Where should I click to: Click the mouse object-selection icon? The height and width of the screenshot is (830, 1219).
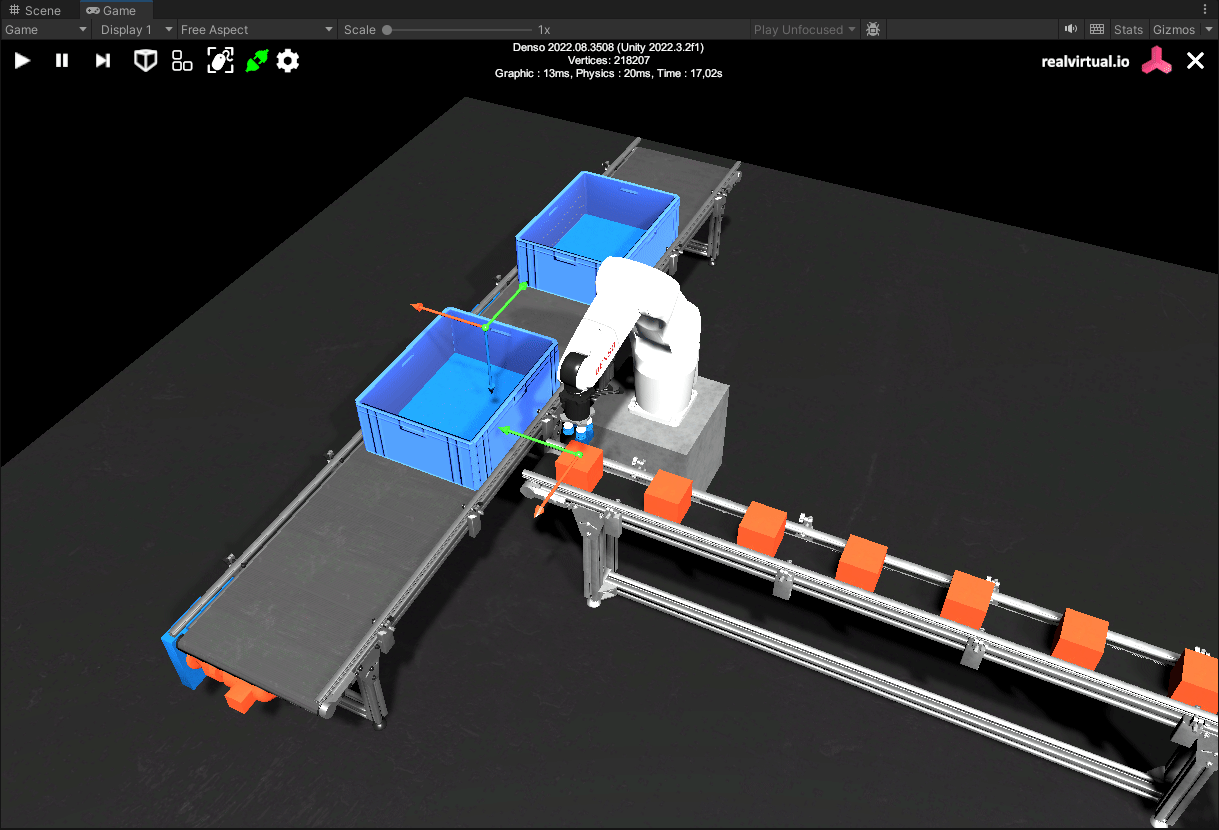point(220,61)
